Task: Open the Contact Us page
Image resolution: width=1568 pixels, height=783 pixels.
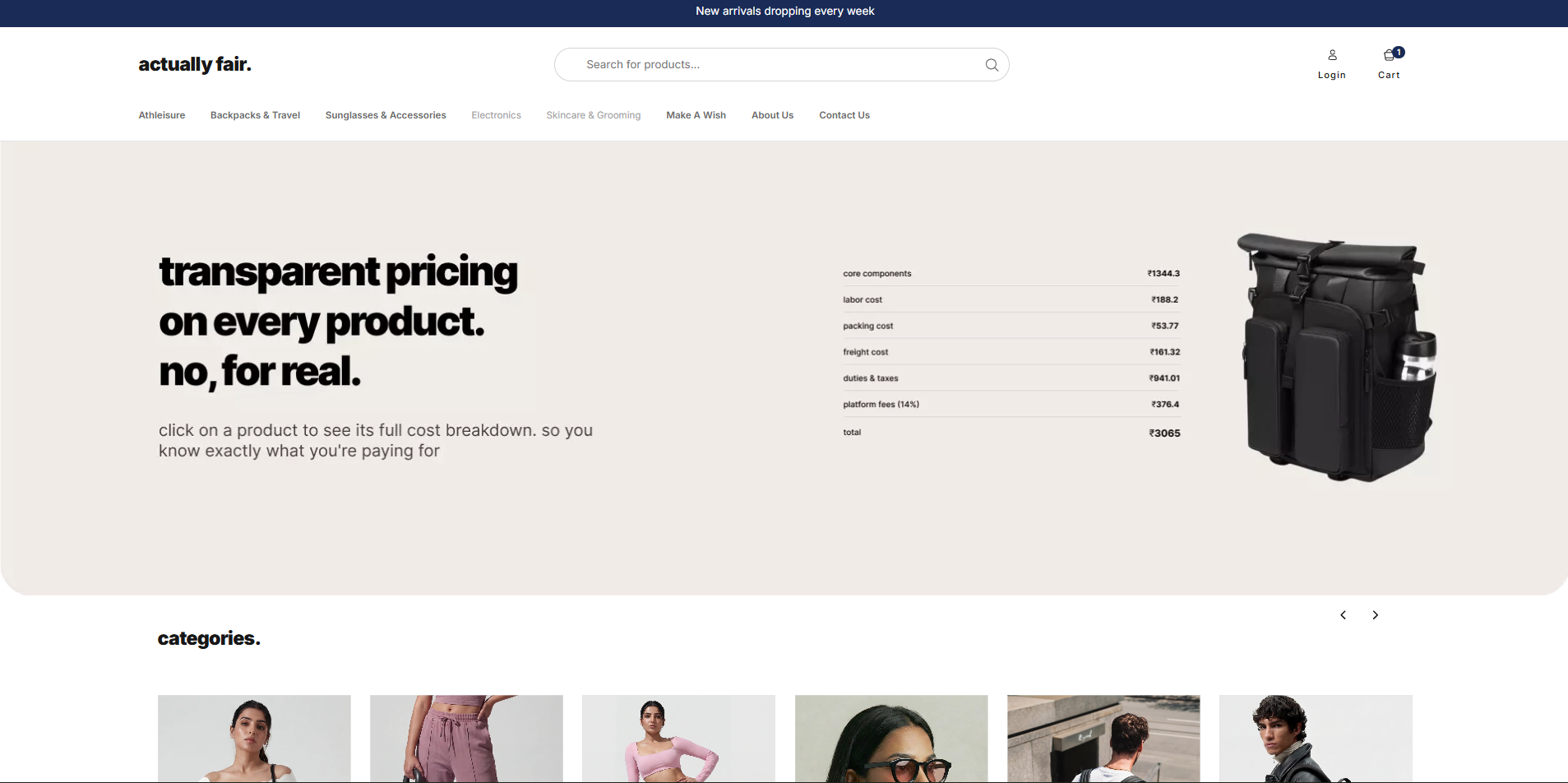Action: 844,115
